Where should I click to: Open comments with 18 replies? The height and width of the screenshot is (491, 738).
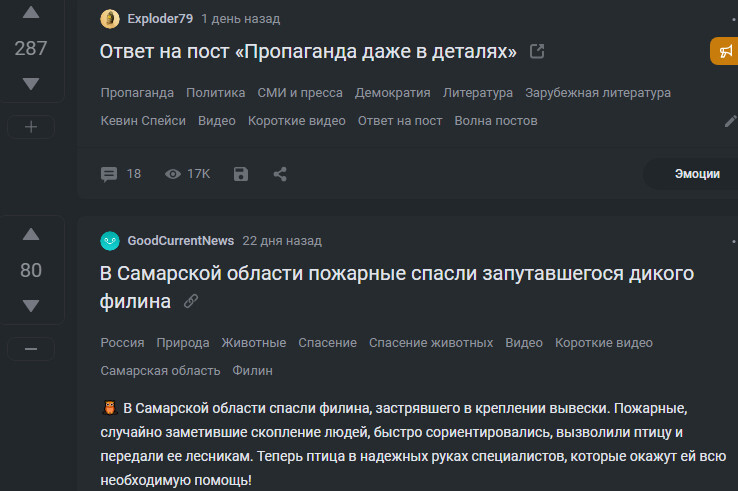tap(121, 174)
